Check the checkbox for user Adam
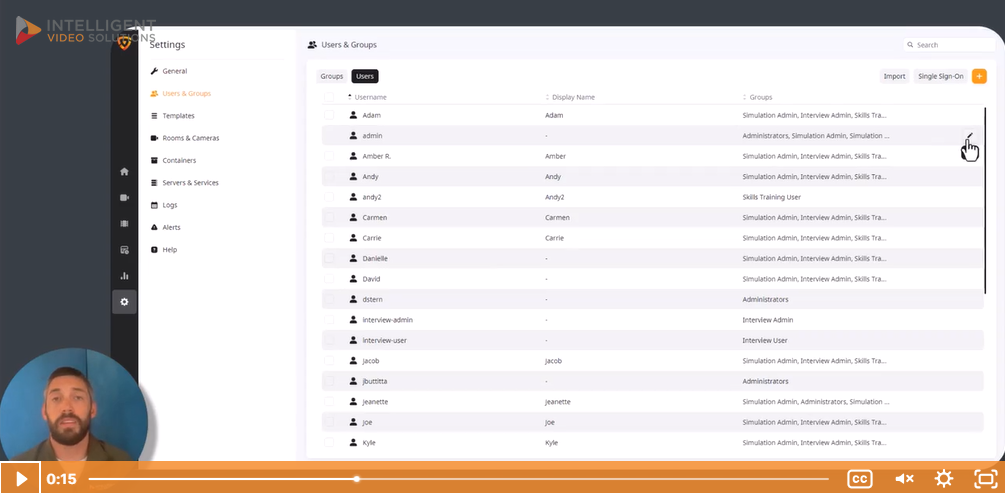Viewport: 1005px width, 493px height. [329, 115]
